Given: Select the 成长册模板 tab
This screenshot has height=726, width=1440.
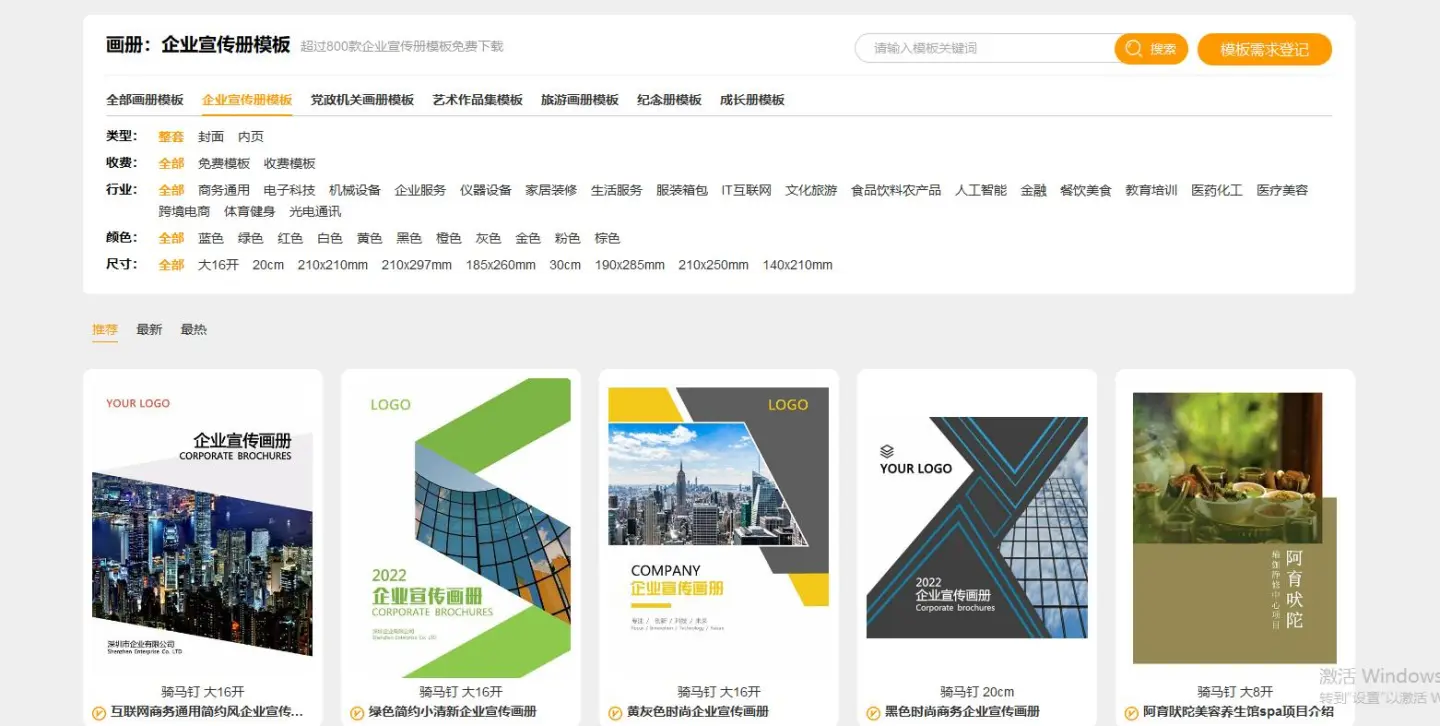Looking at the screenshot, I should click(752, 100).
